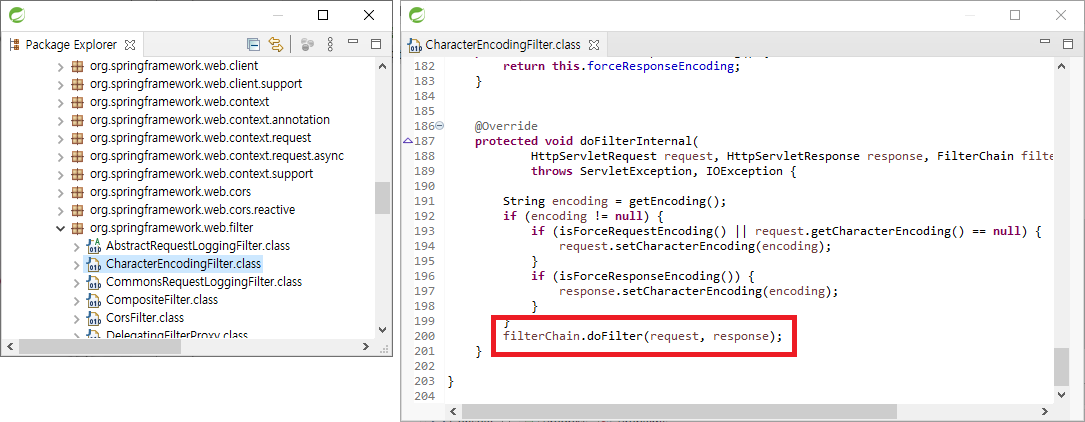
Task: Click scroll-right arrow in editor
Action: (1046, 411)
